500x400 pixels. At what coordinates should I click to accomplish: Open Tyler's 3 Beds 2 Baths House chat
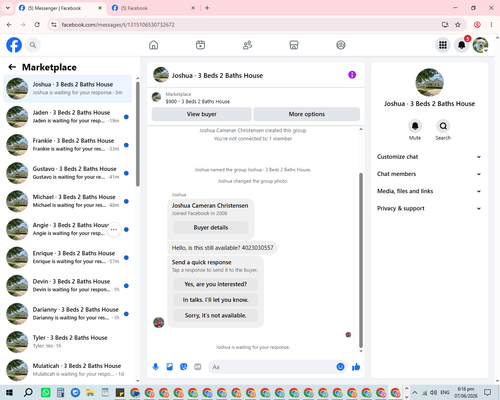(68, 342)
